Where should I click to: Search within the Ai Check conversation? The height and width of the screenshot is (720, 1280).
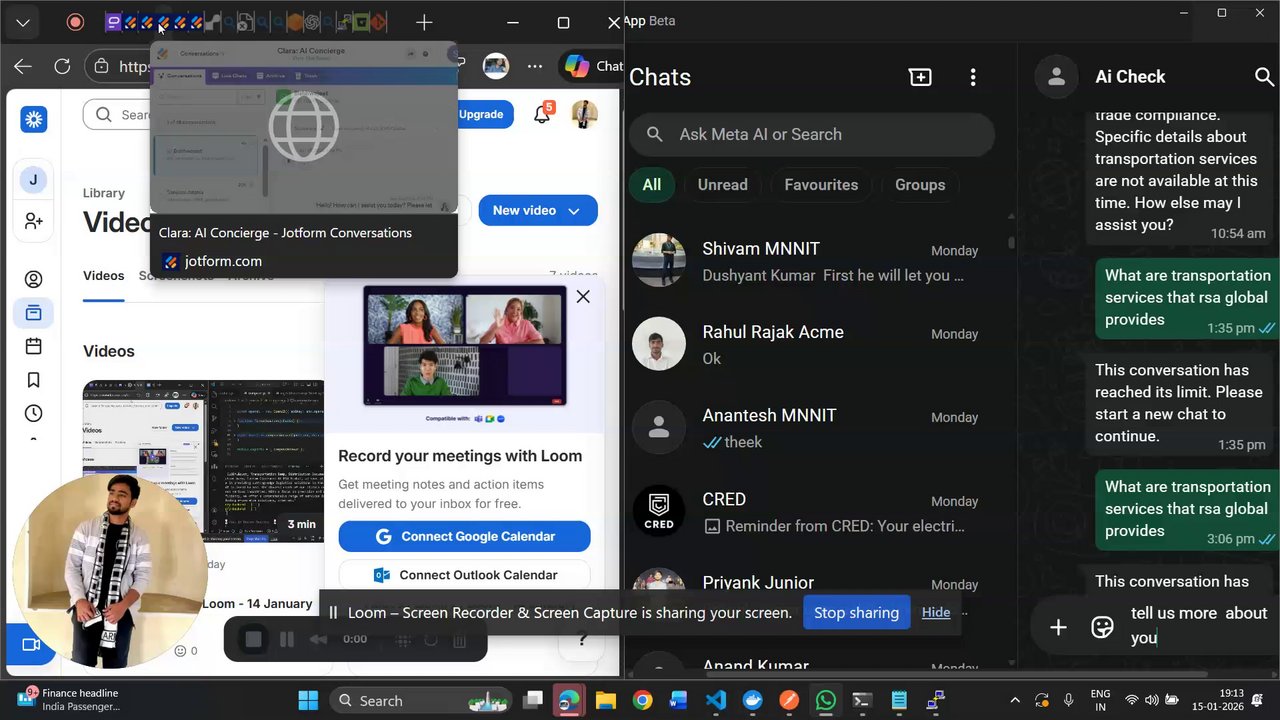tap(1263, 77)
